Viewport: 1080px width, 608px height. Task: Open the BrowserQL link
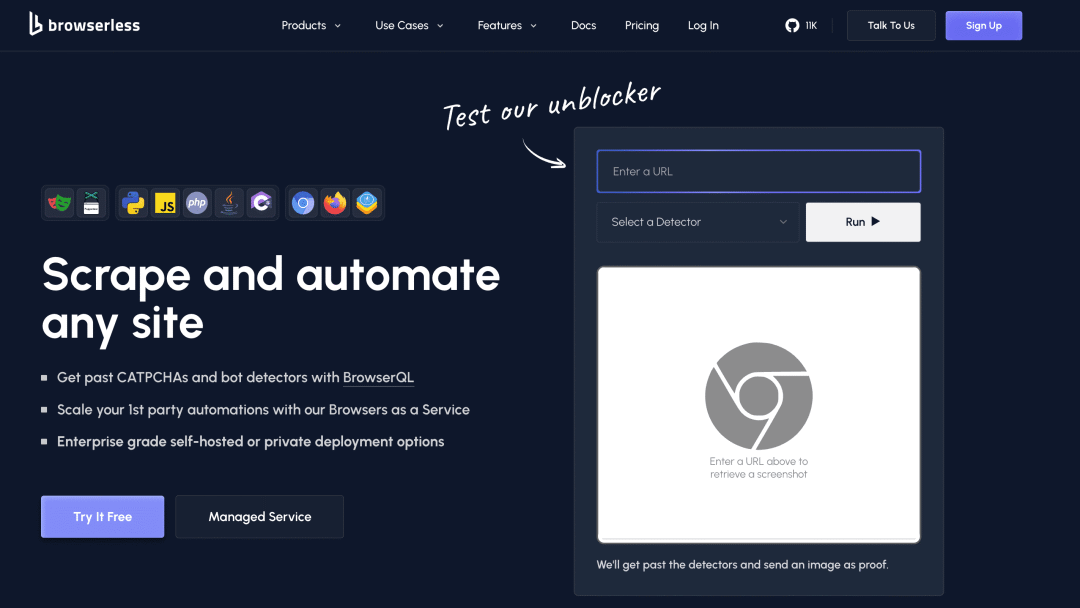coord(378,377)
